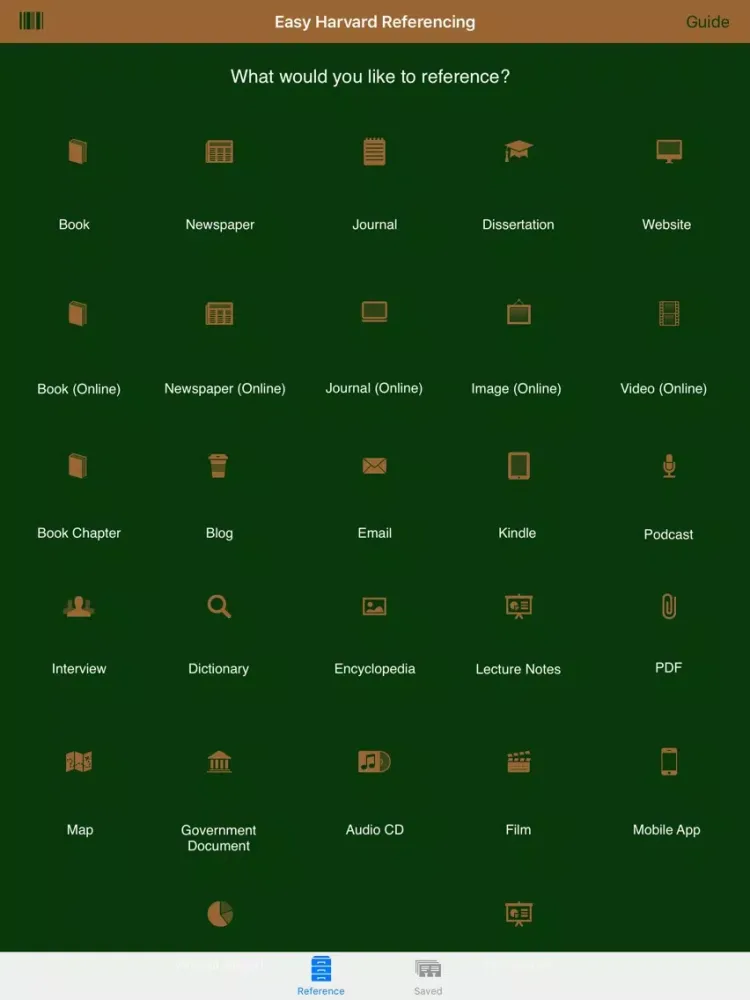Select the Lecture Notes presentation icon

518,607
